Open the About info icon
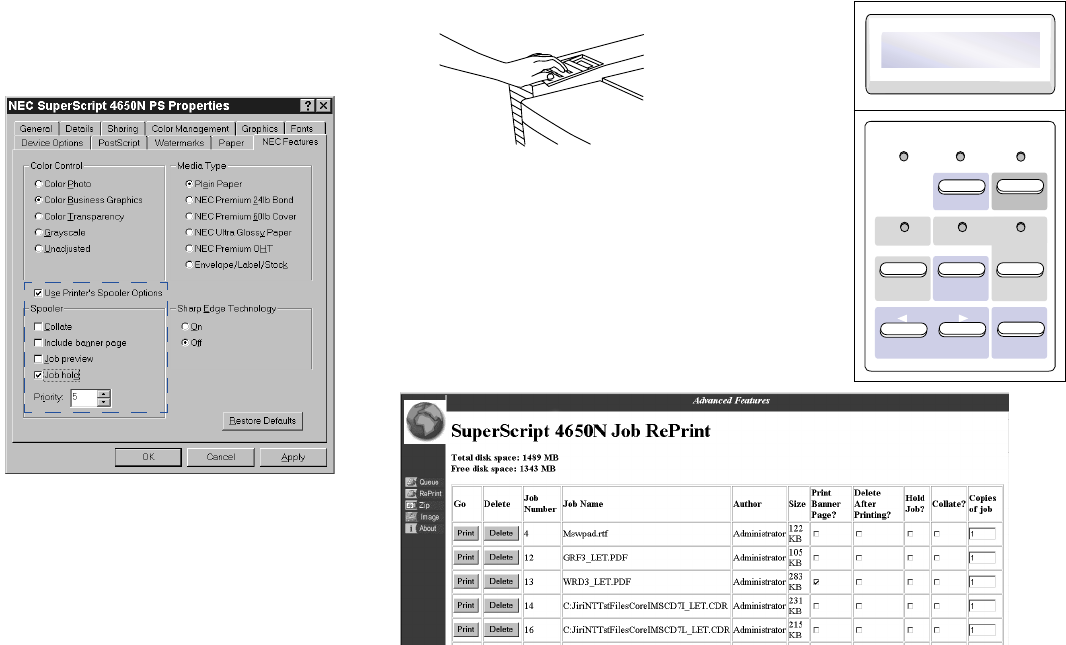Viewport: 1066px width, 645px height. pyautogui.click(x=411, y=528)
